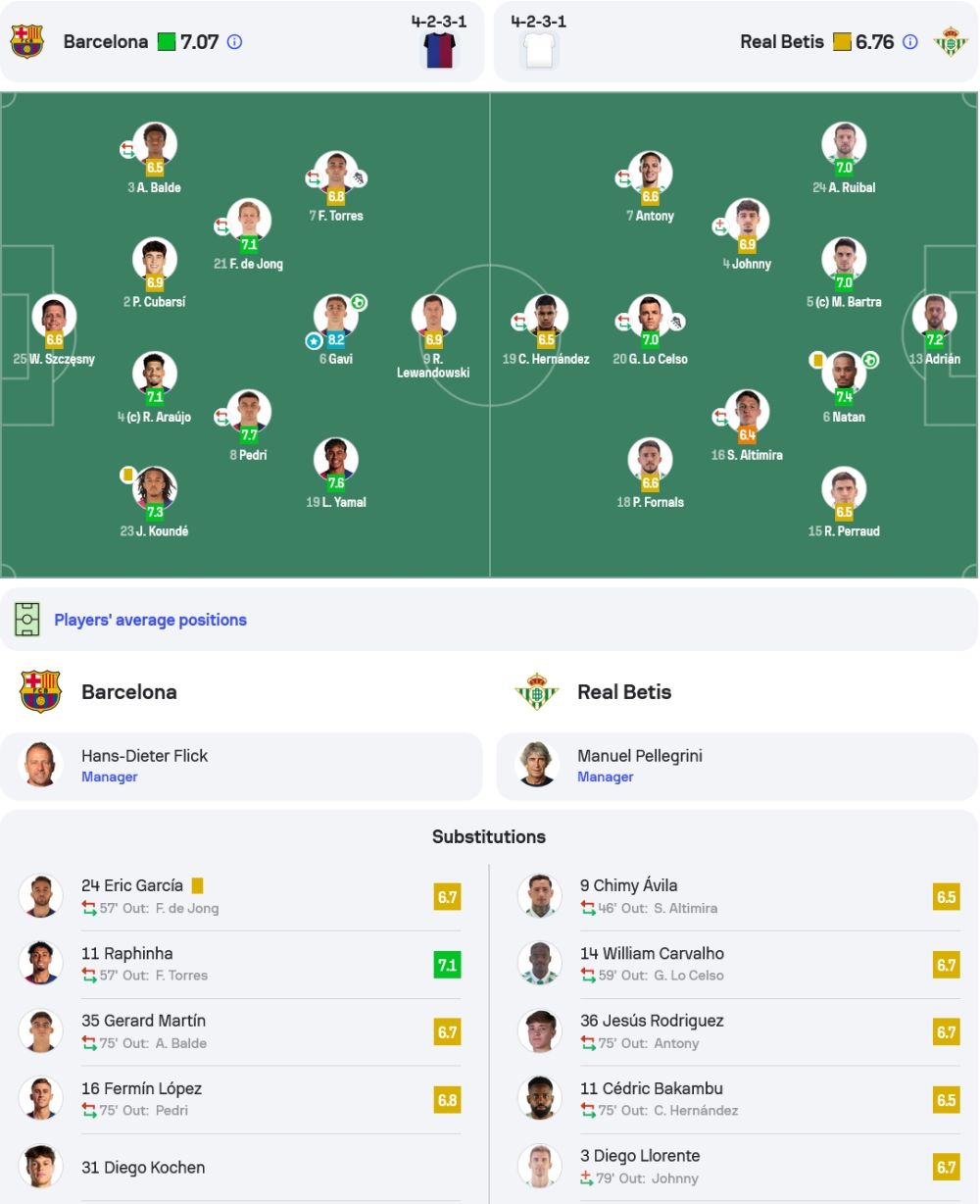Viewport: 980px width, 1204px height.
Task: Select Natan's player photo on the pitch
Action: 844,375
